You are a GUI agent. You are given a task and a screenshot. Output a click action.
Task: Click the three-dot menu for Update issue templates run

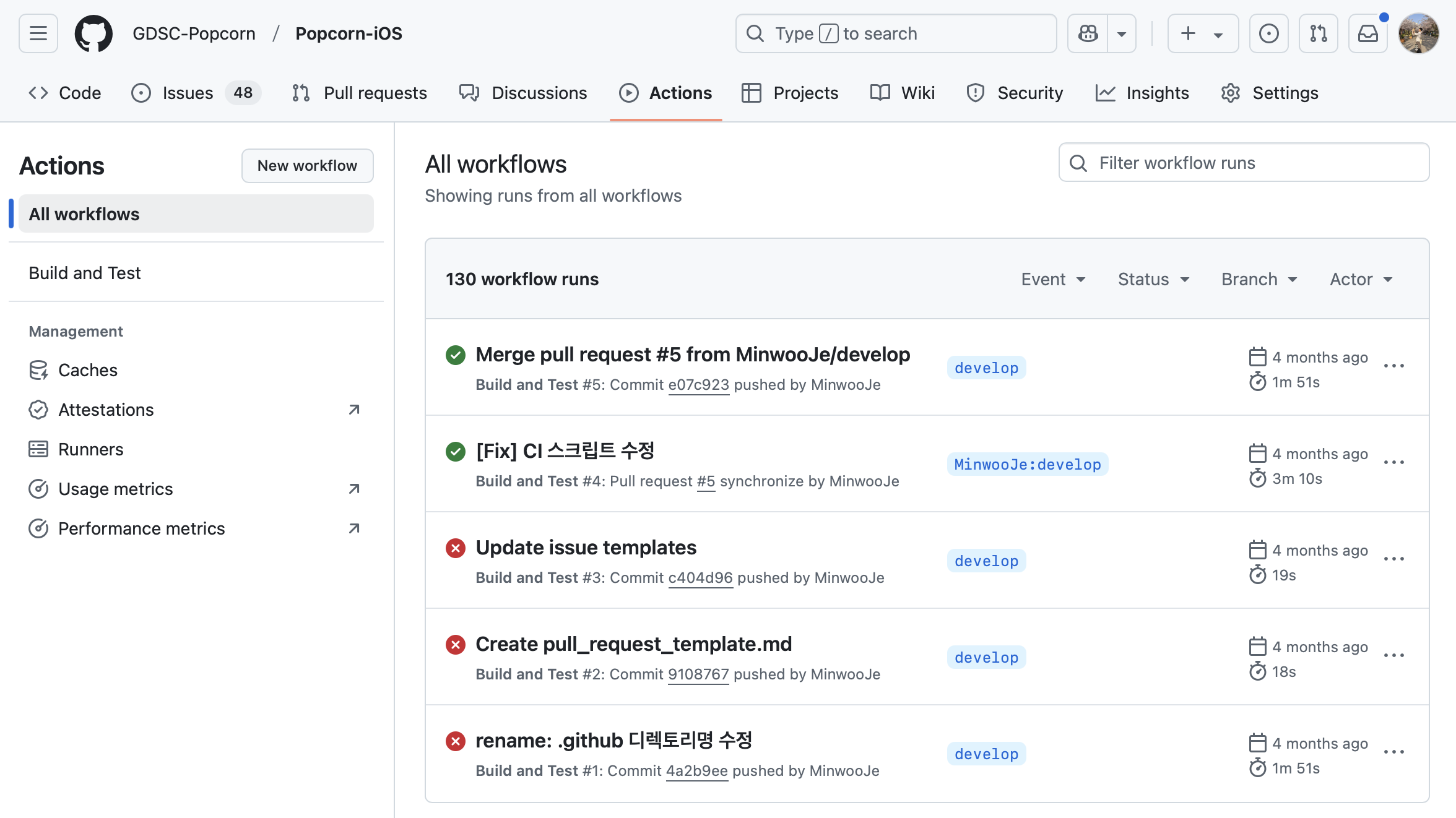1393,559
